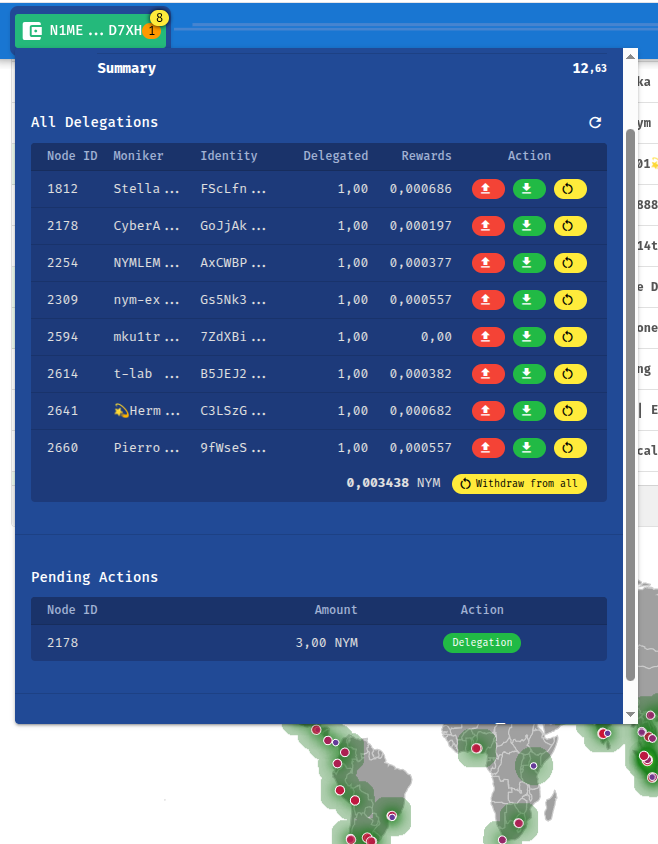Click the green Delegation pending action badge
Image resolution: width=658 pixels, height=844 pixels.
[x=481, y=643]
